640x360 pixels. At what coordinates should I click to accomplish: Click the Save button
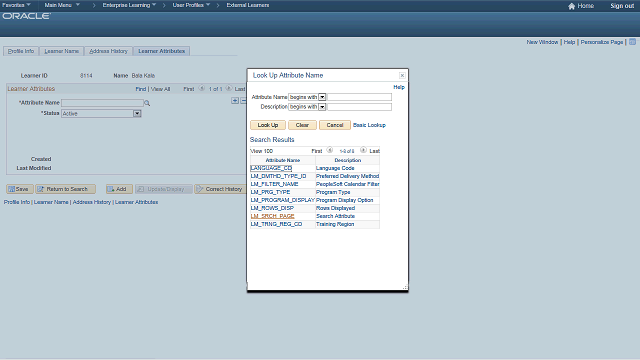click(19, 189)
